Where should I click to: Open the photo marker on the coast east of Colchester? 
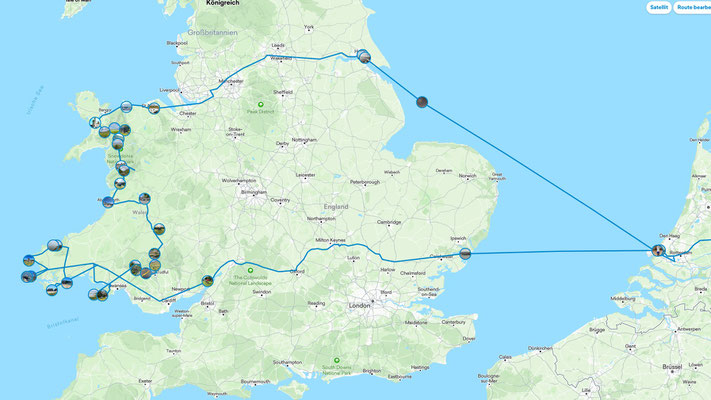click(x=465, y=254)
